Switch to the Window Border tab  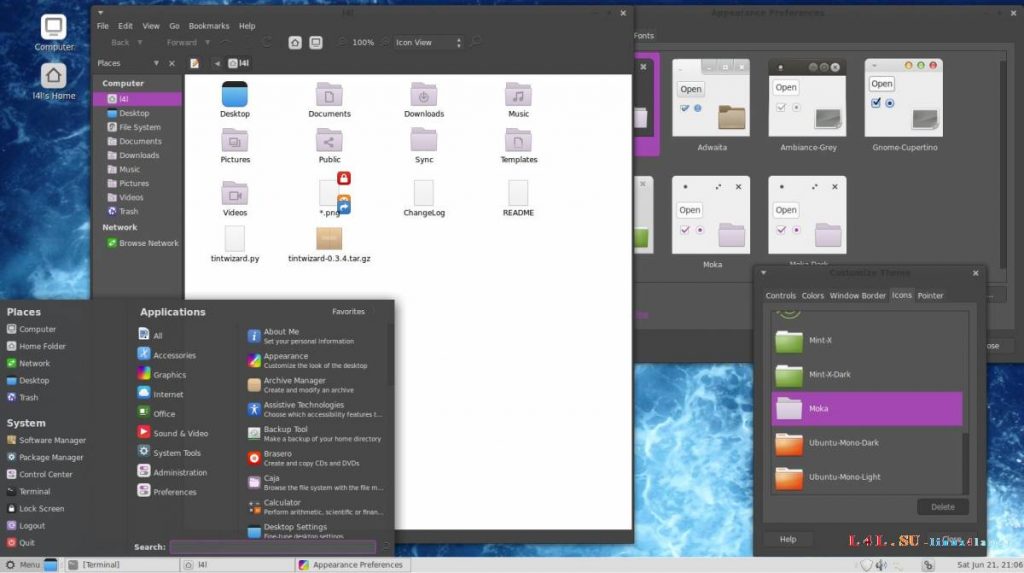857,296
